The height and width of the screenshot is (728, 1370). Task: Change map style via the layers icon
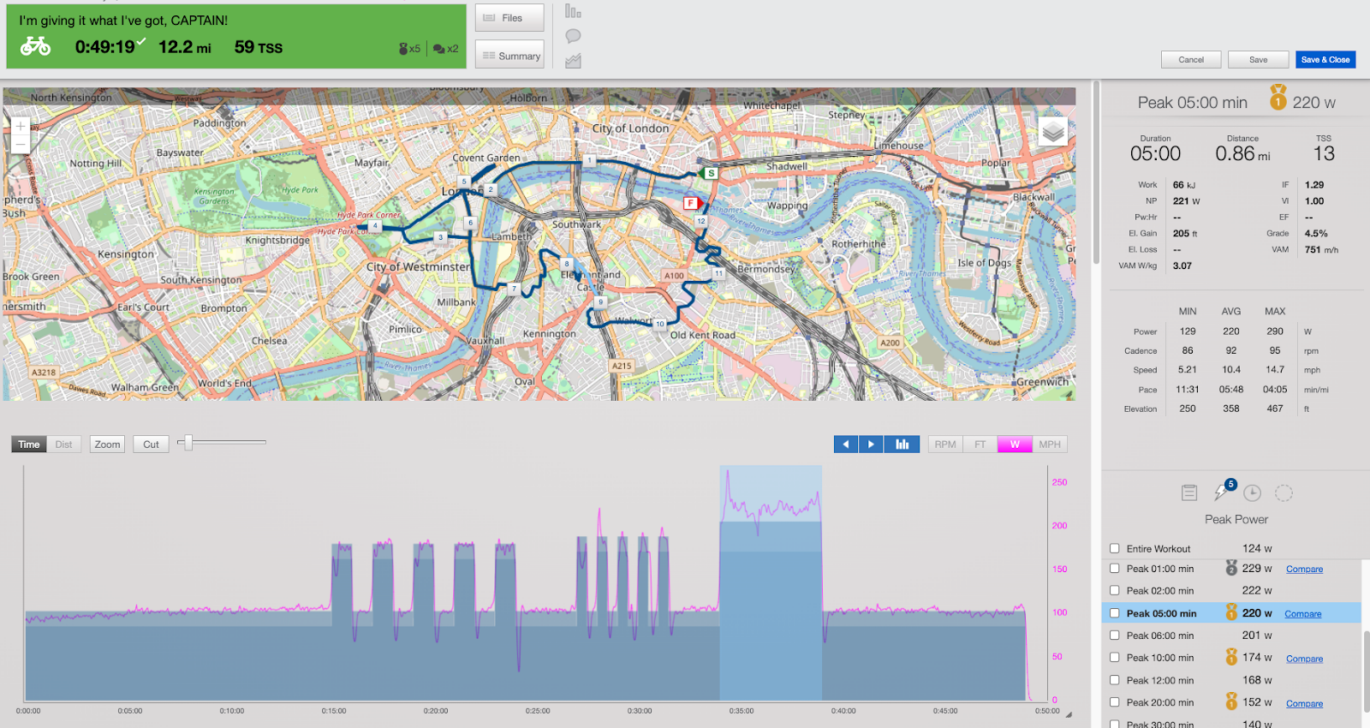pyautogui.click(x=1052, y=130)
